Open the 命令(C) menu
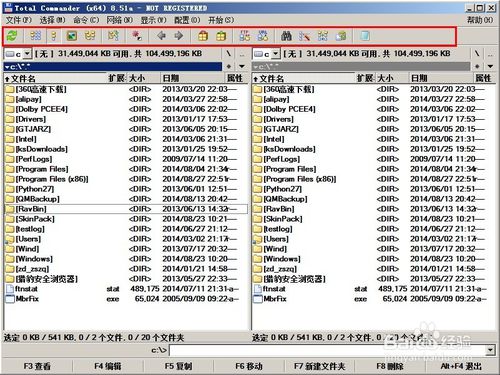 (x=86, y=20)
